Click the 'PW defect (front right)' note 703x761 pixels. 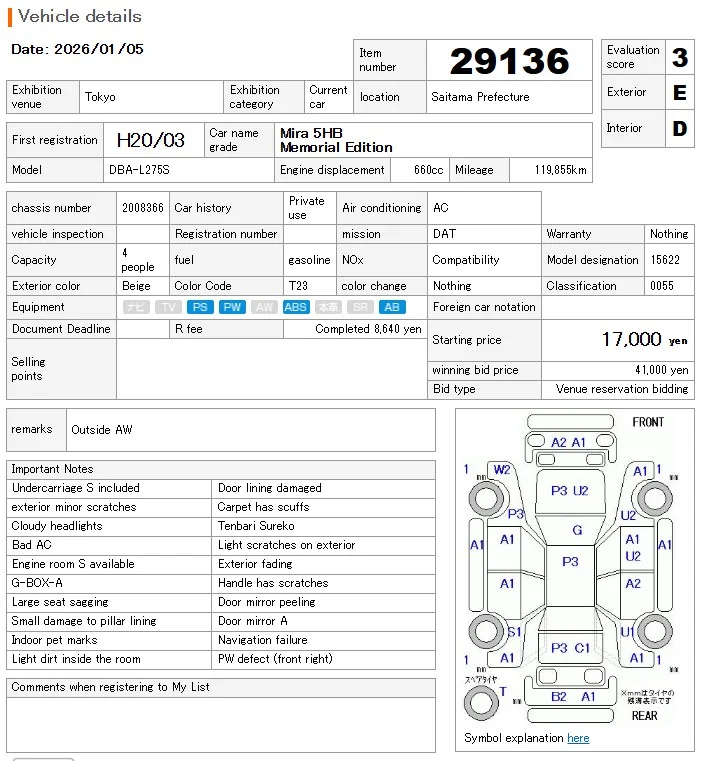(x=275, y=659)
